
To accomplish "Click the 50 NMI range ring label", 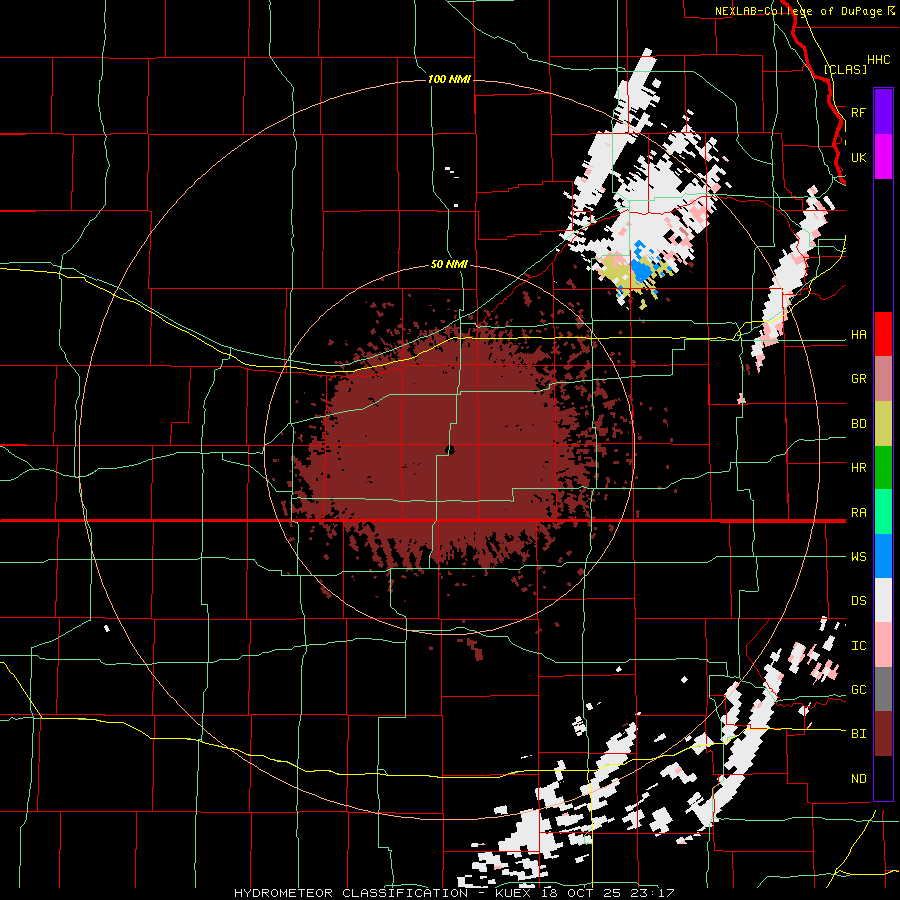I will click(x=449, y=264).
